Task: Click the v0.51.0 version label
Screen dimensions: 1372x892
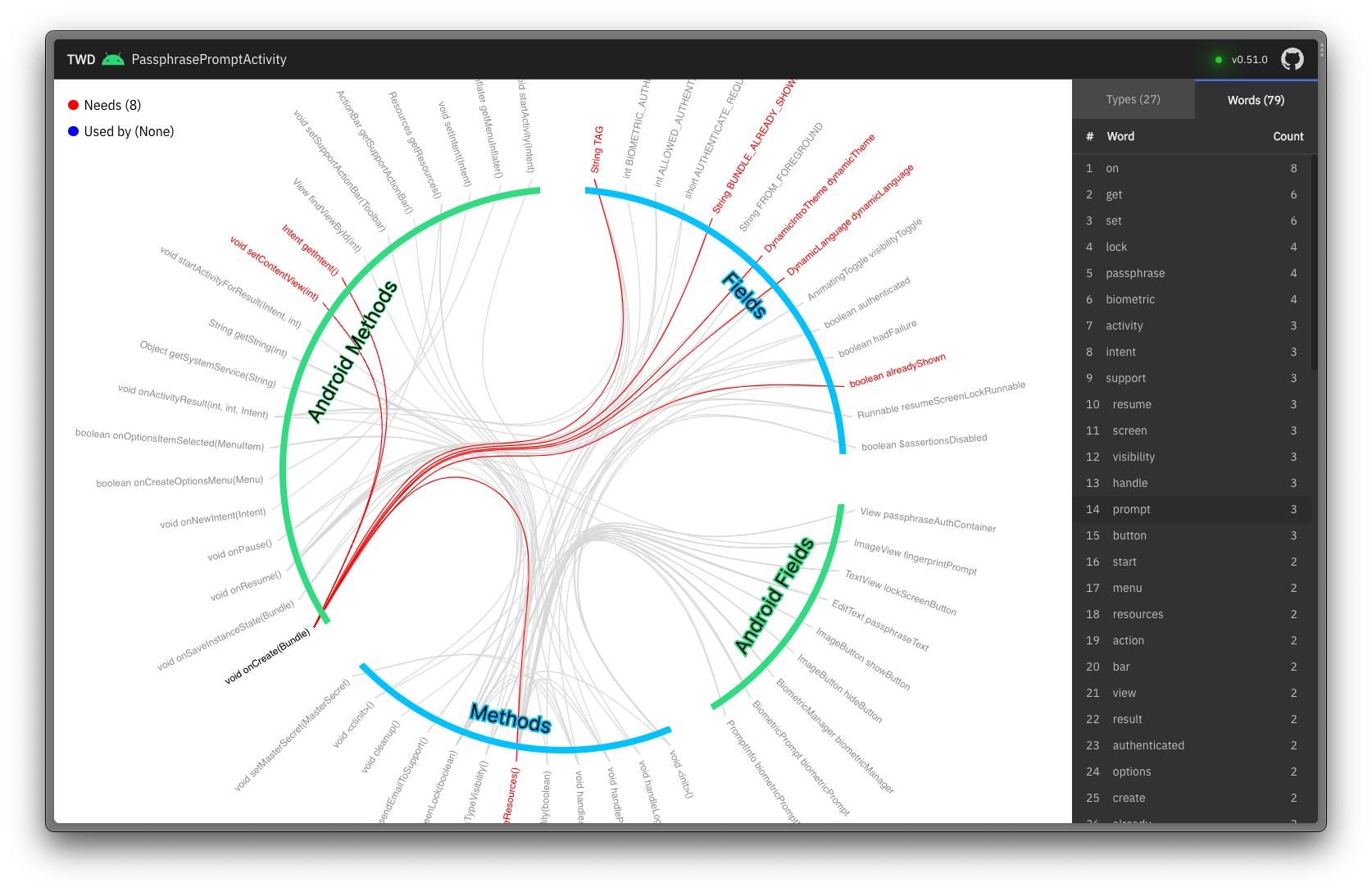Action: pos(1247,59)
